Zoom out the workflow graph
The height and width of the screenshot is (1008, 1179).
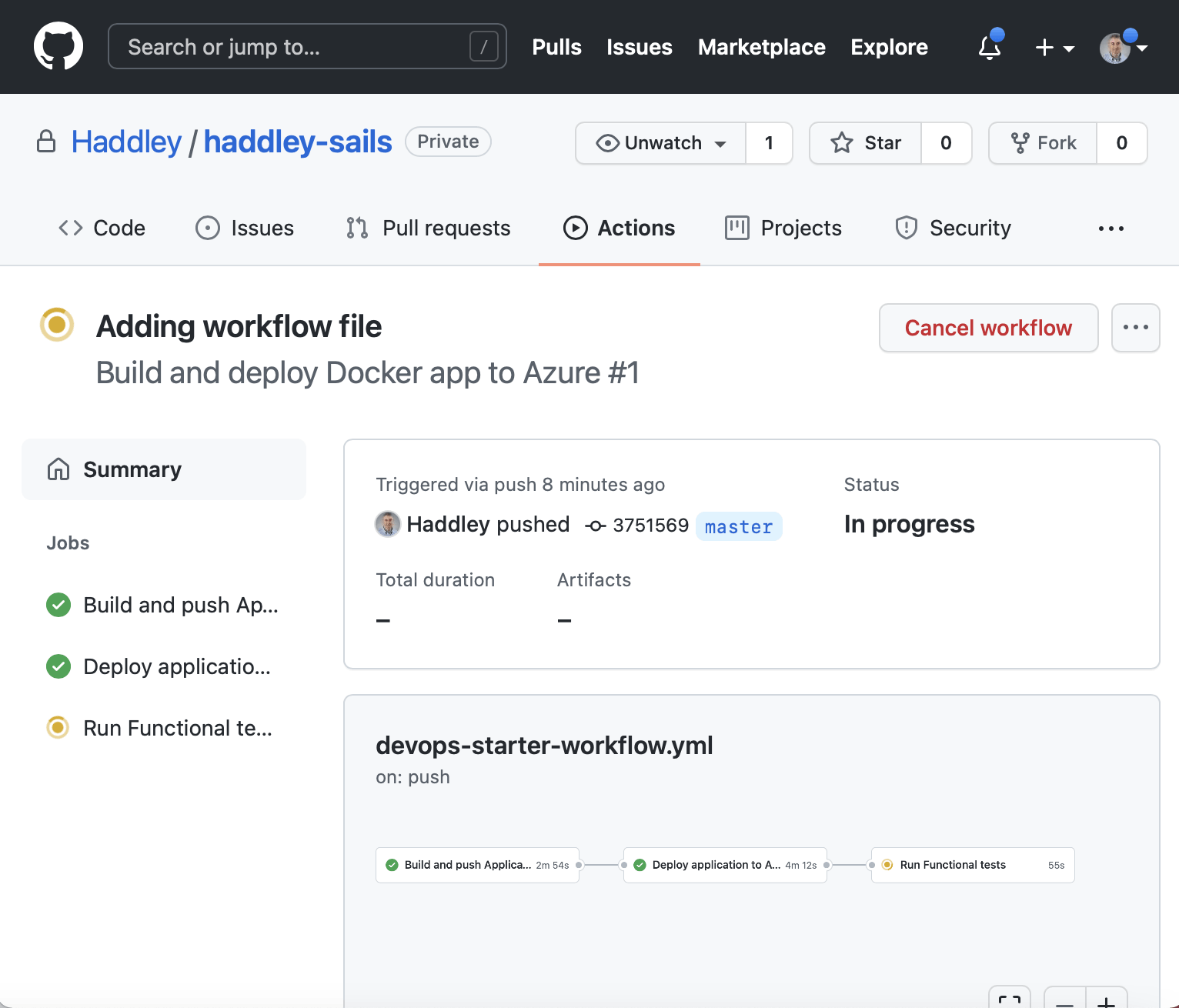click(1065, 1000)
